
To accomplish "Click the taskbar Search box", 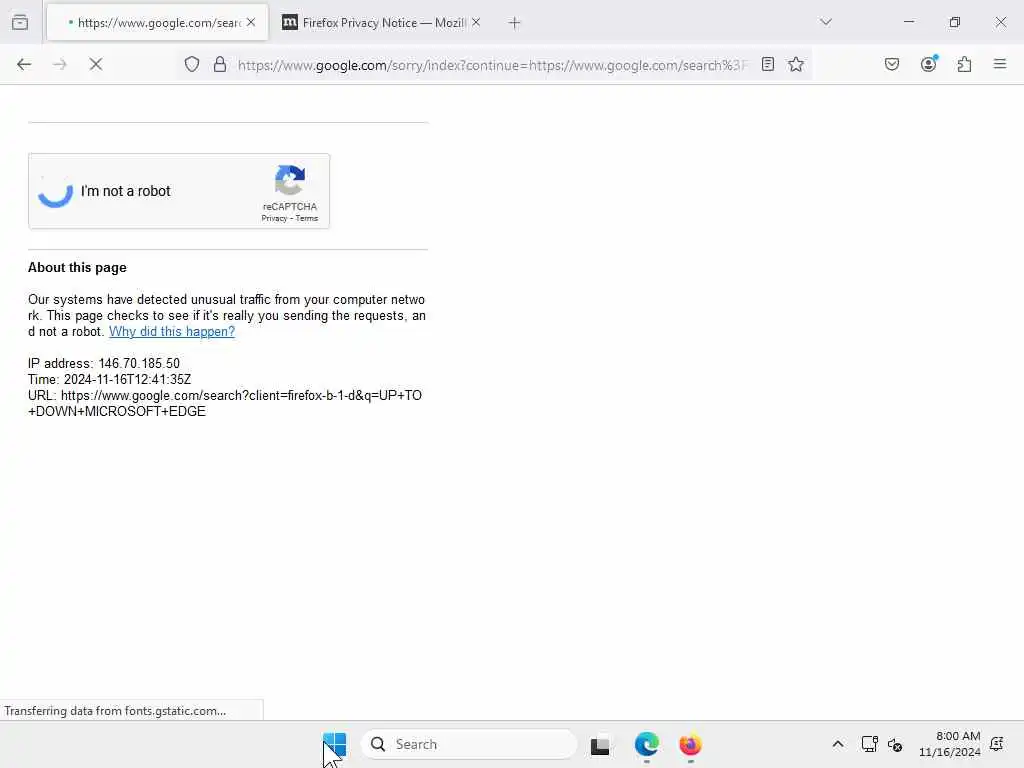I will tap(469, 744).
